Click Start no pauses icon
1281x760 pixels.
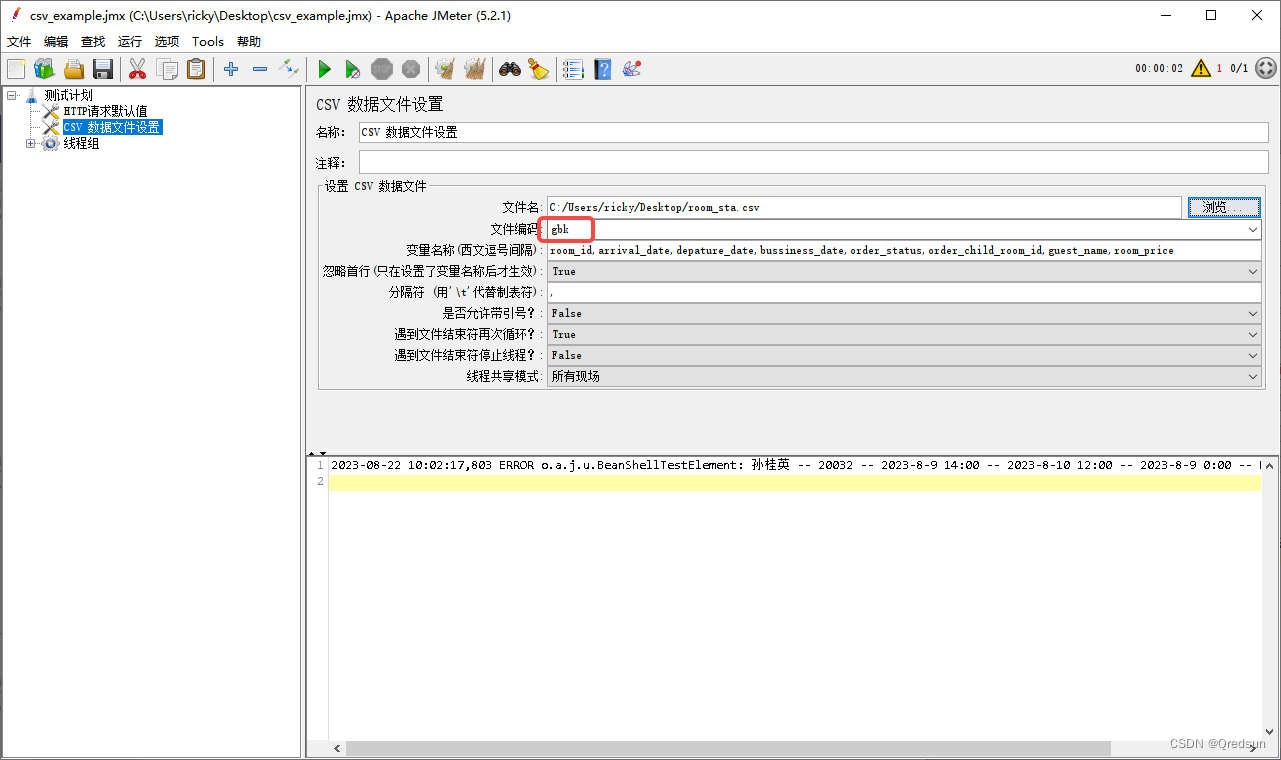pyautogui.click(x=353, y=69)
